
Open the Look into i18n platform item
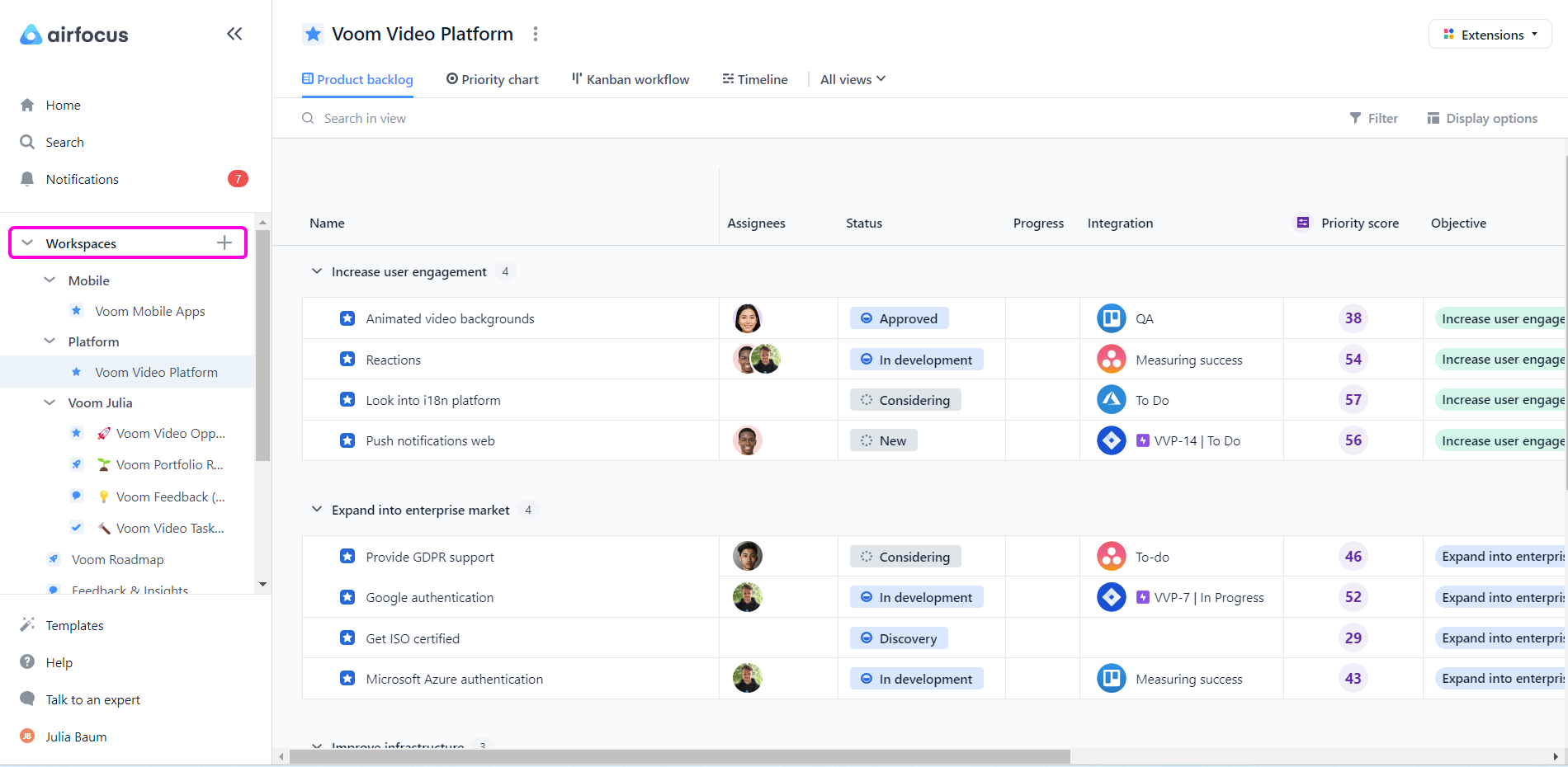coord(433,400)
